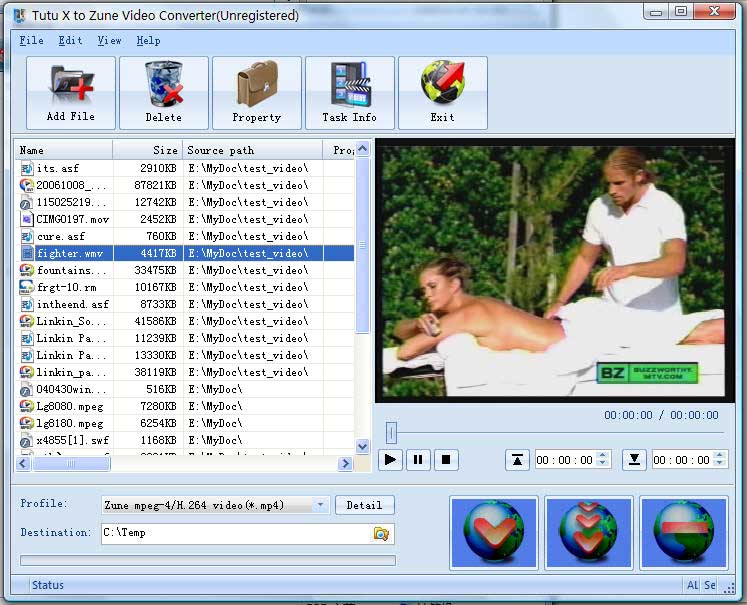This screenshot has height=605, width=747.
Task: Click the Exit globe icon
Action: click(443, 82)
